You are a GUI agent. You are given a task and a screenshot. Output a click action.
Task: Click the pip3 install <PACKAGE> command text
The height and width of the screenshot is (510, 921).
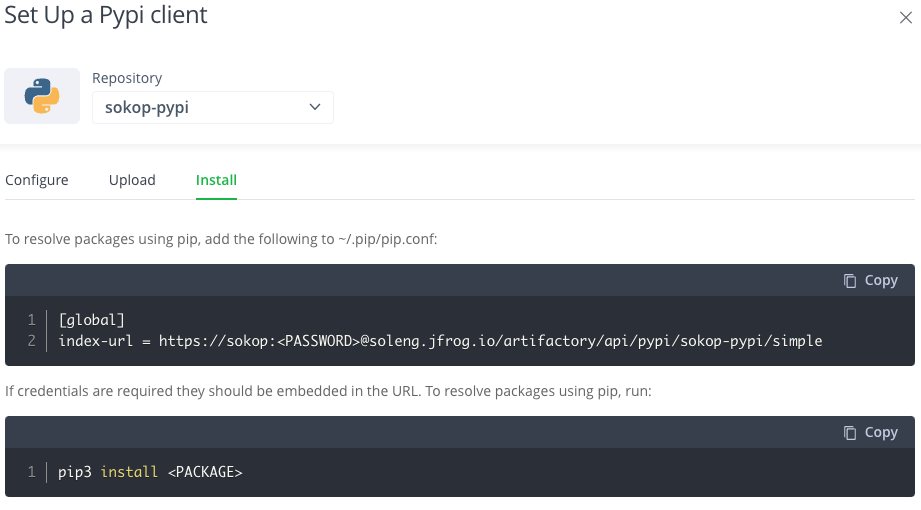(x=150, y=472)
